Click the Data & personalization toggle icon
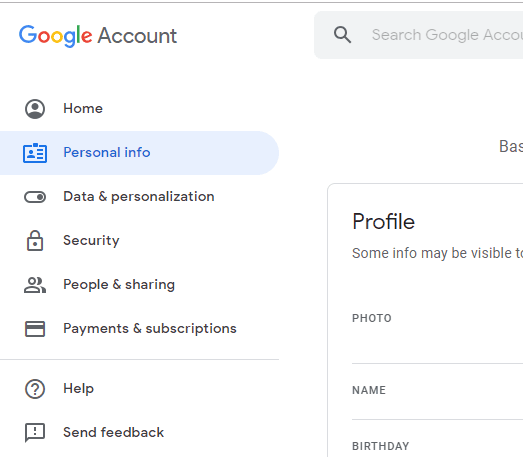The height and width of the screenshot is (457, 523). [x=35, y=197]
